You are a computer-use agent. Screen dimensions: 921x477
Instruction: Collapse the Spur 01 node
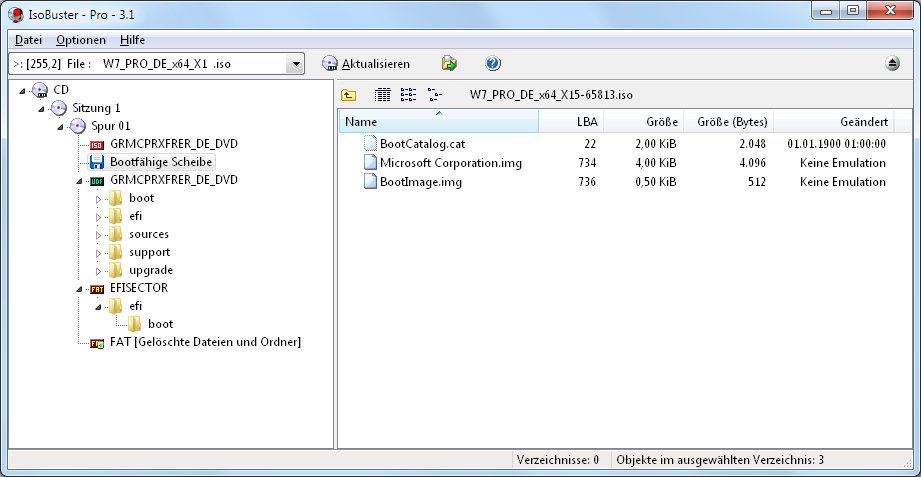[60, 127]
